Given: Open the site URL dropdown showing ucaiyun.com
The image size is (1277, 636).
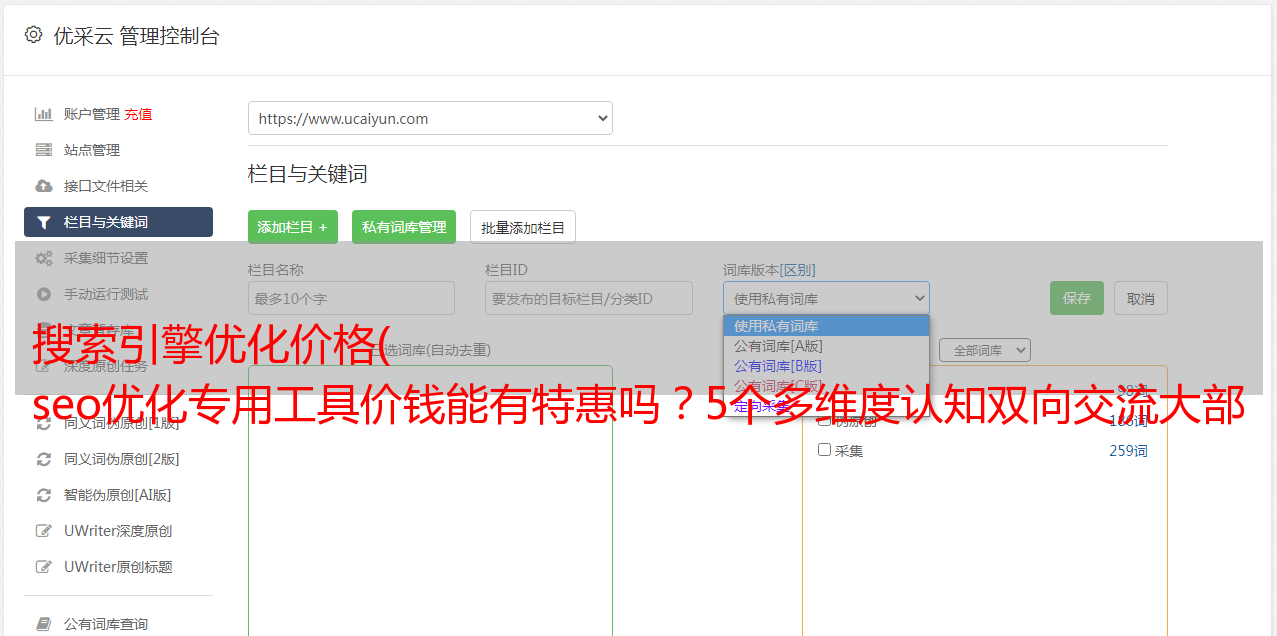Looking at the screenshot, I should tap(430, 118).
